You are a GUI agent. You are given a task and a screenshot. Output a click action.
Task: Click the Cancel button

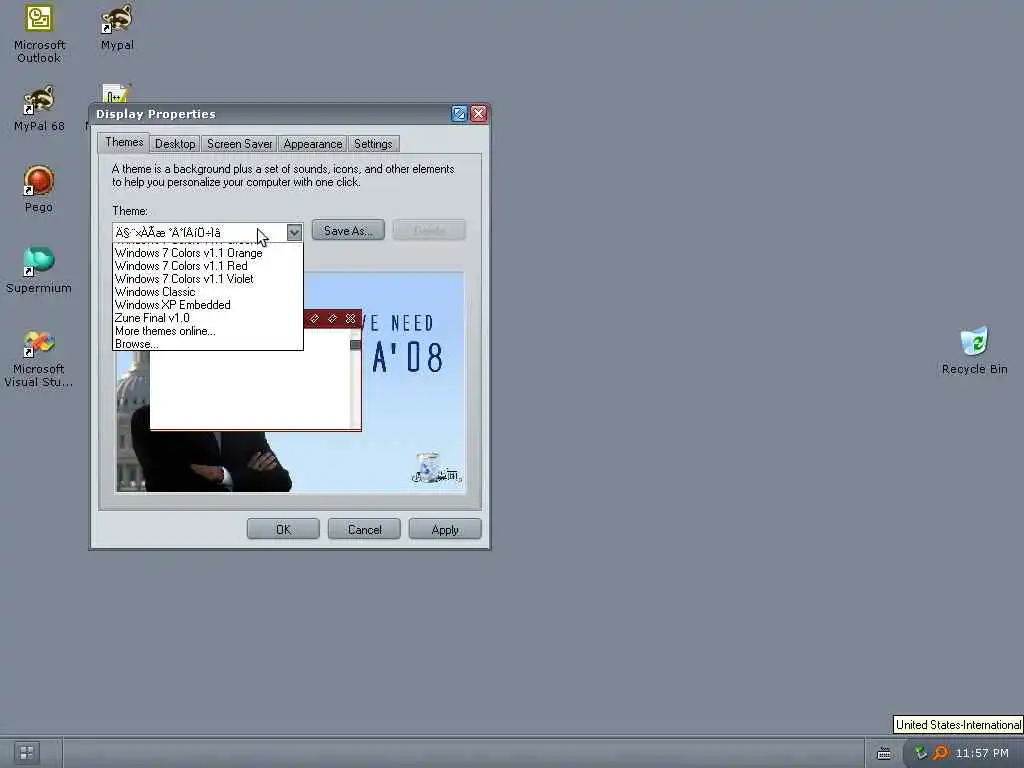pyautogui.click(x=364, y=529)
